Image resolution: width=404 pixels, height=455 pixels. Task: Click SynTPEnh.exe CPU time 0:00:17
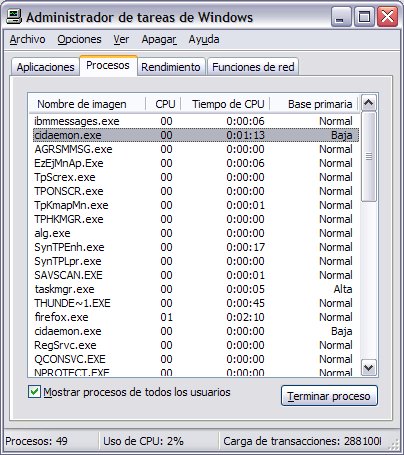click(245, 247)
